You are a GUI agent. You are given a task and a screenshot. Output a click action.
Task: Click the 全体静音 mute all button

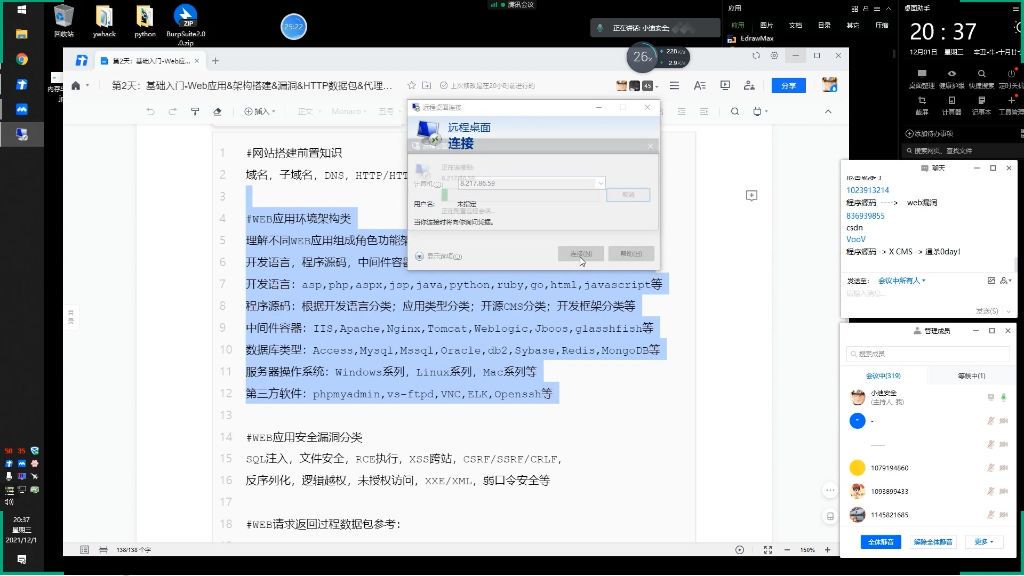(880, 542)
